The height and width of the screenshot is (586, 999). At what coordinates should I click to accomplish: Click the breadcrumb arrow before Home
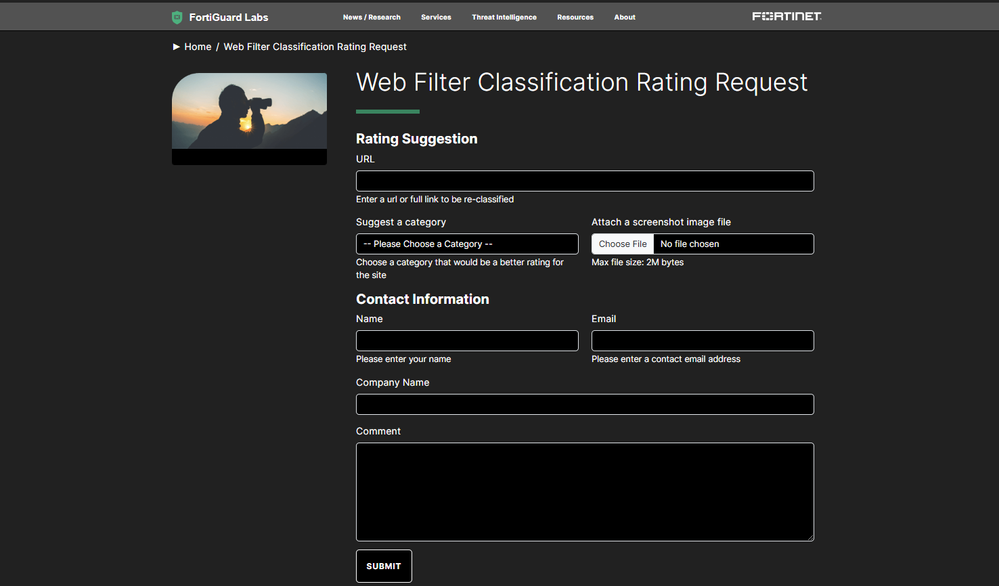pos(177,47)
